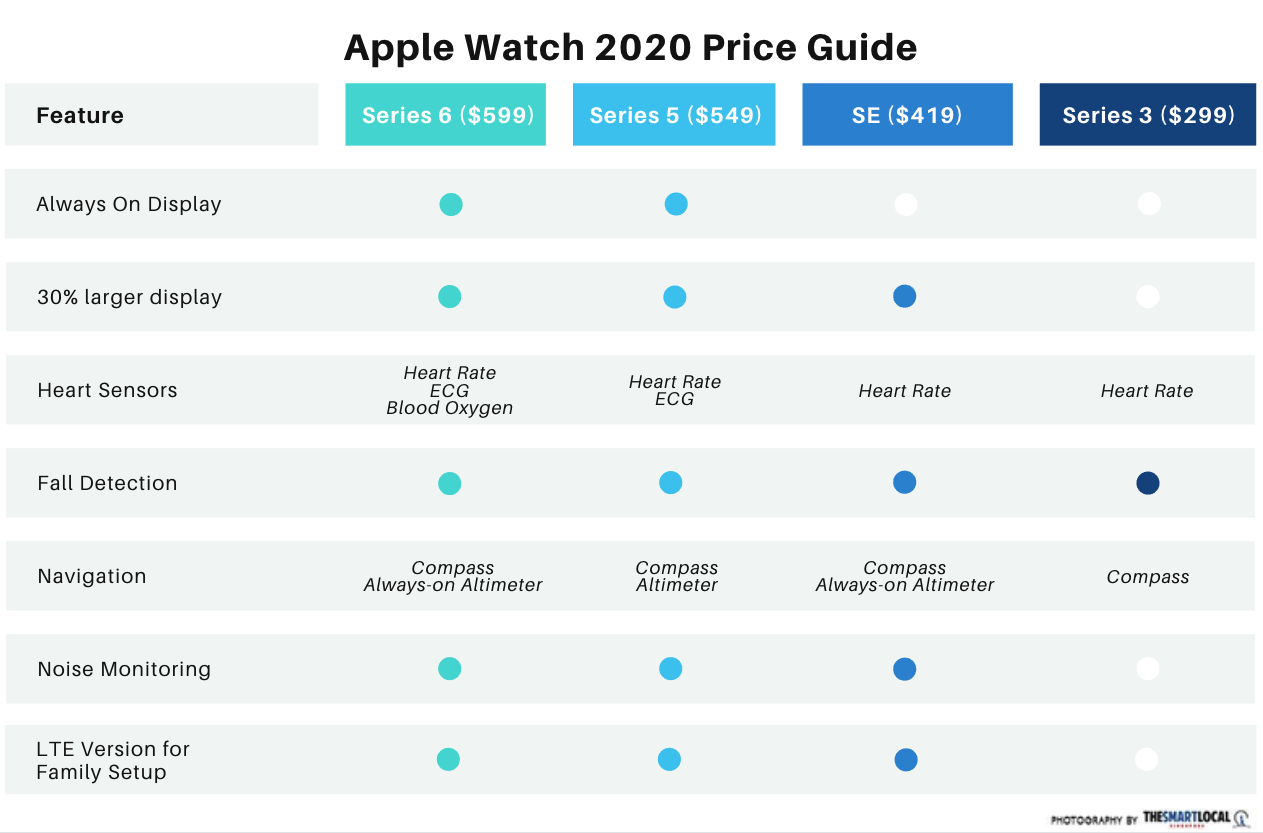This screenshot has height=833, width=1263.
Task: Toggle empty Series 3 Noise Monitoring circle
Action: [1148, 668]
